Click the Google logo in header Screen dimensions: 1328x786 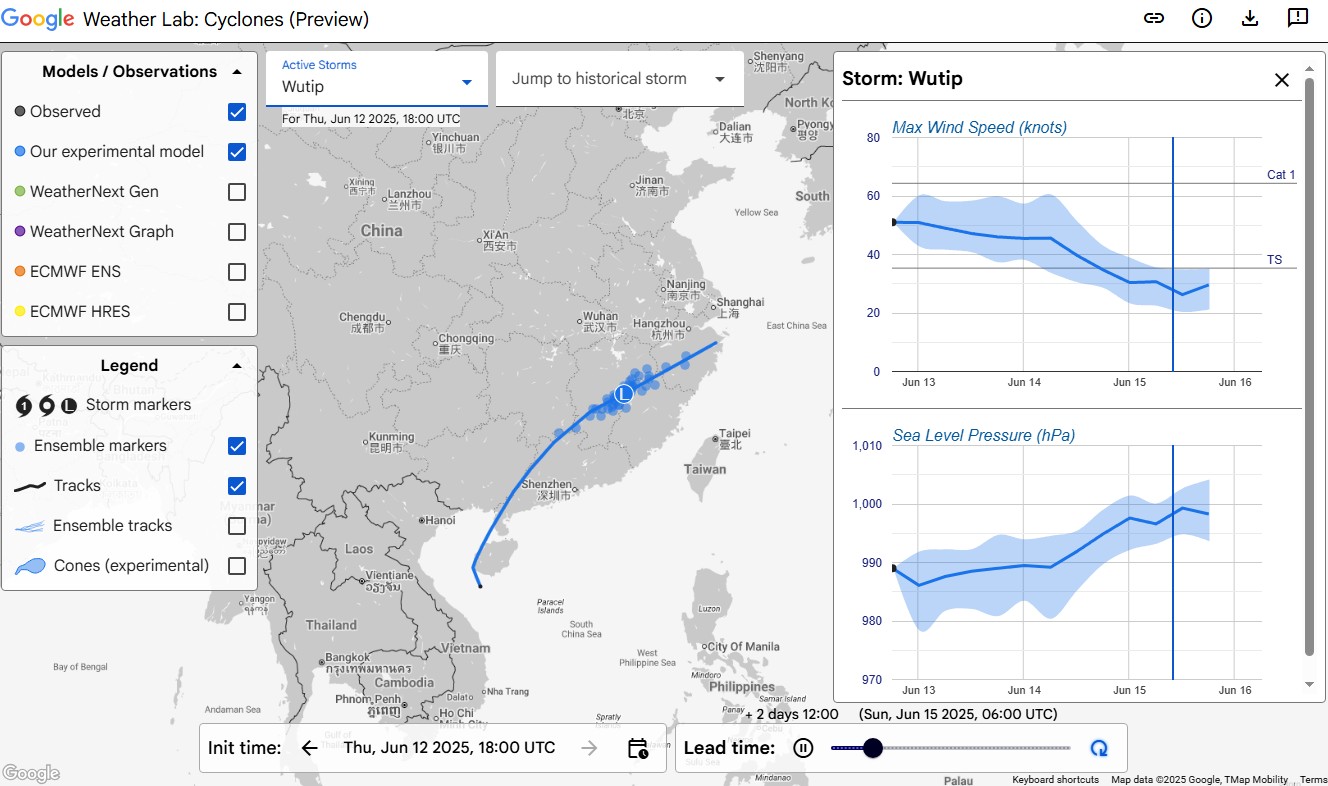point(38,19)
